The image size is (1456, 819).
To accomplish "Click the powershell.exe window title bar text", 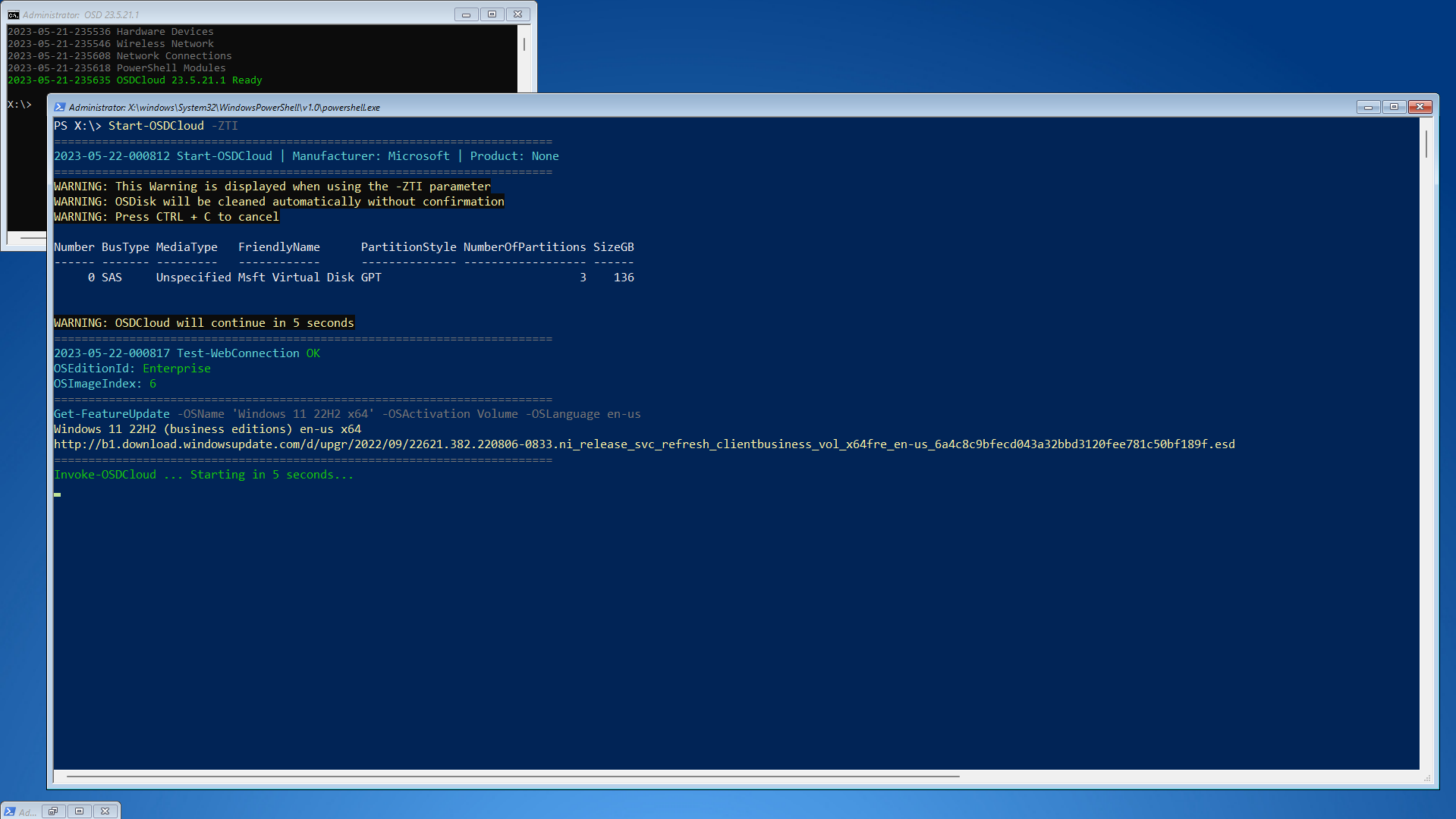I will 224,108.
